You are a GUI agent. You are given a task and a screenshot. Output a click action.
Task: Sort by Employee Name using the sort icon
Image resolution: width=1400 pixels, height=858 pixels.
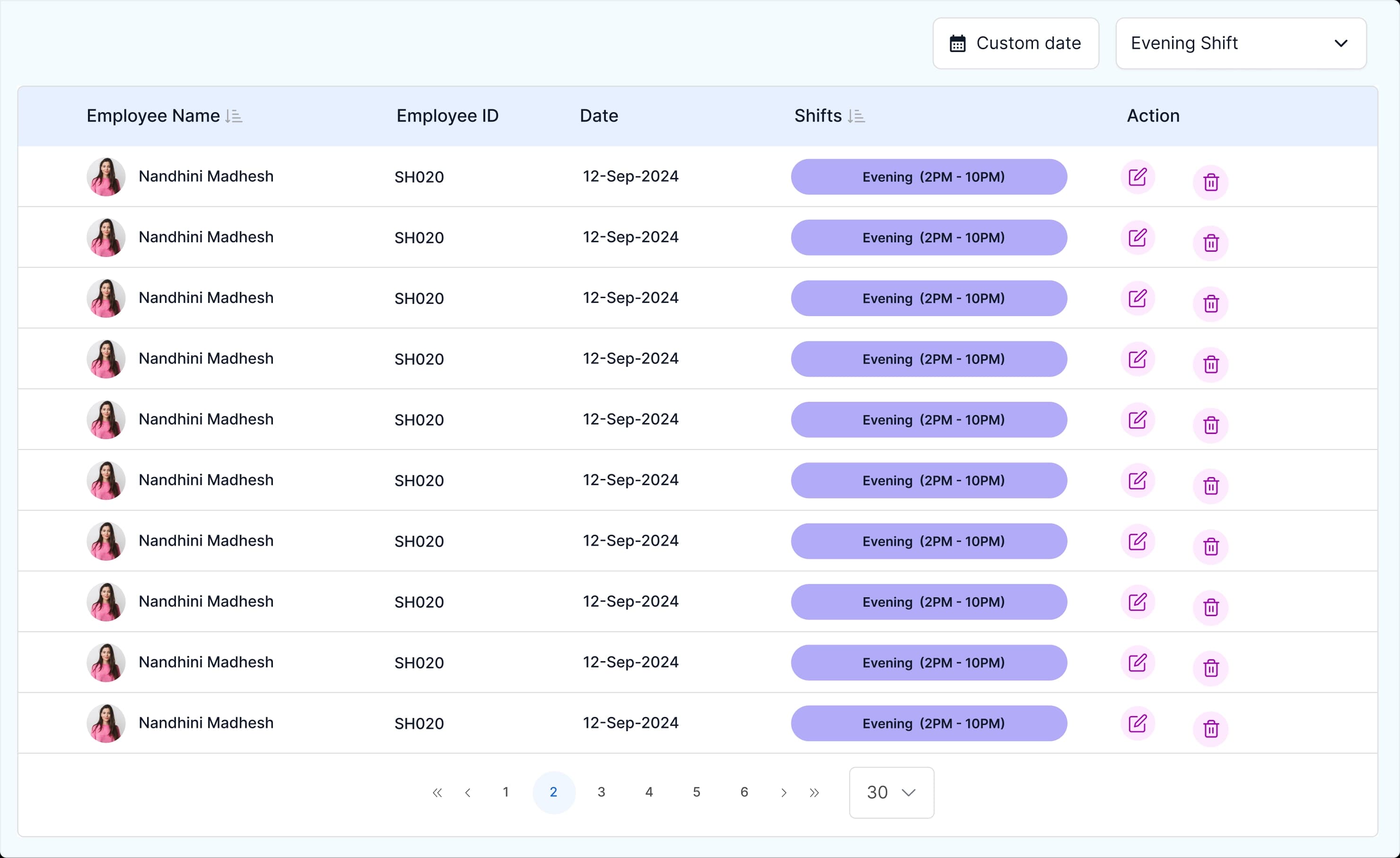[234, 116]
